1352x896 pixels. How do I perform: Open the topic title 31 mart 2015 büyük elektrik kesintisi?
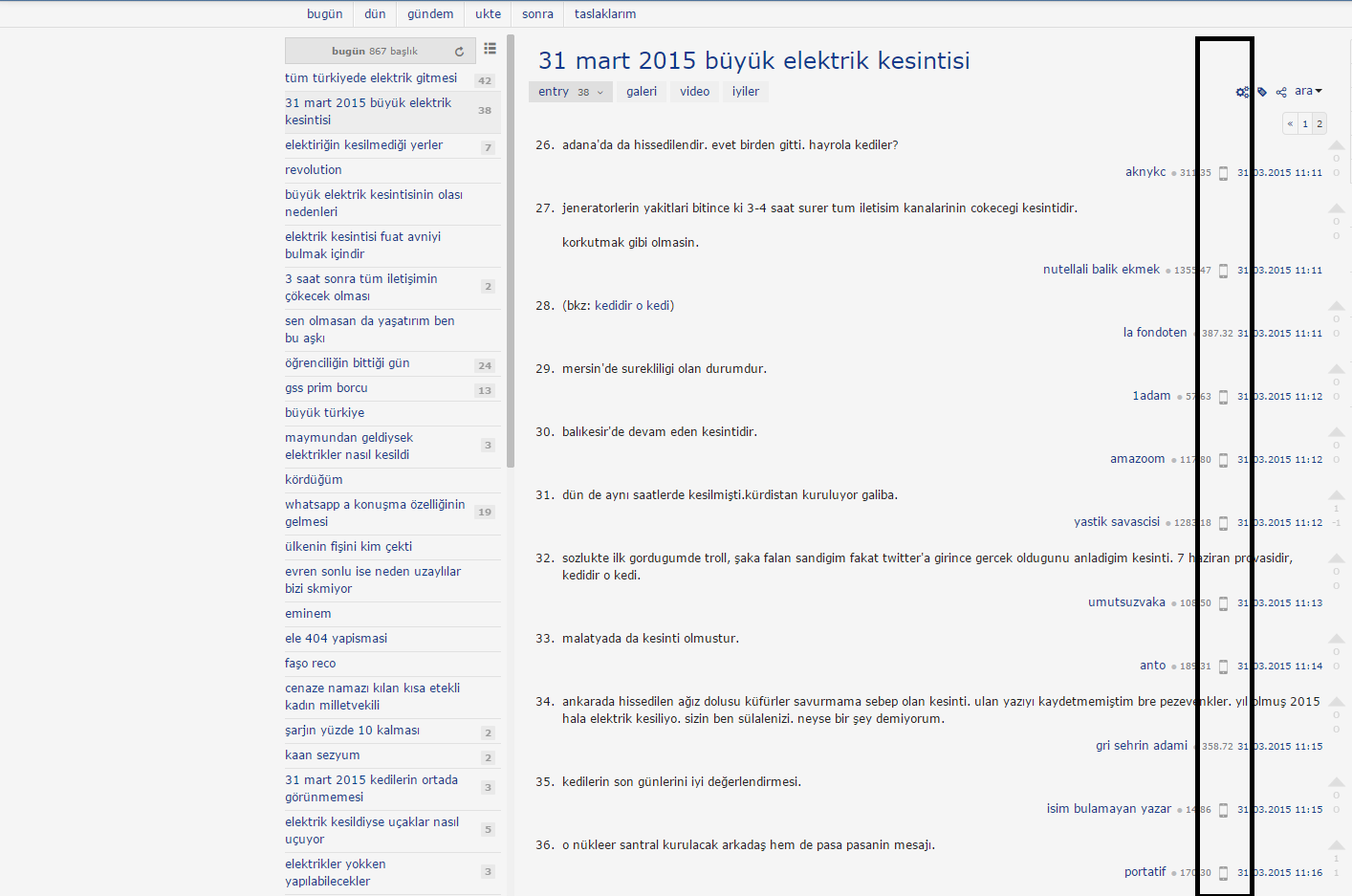(x=754, y=60)
